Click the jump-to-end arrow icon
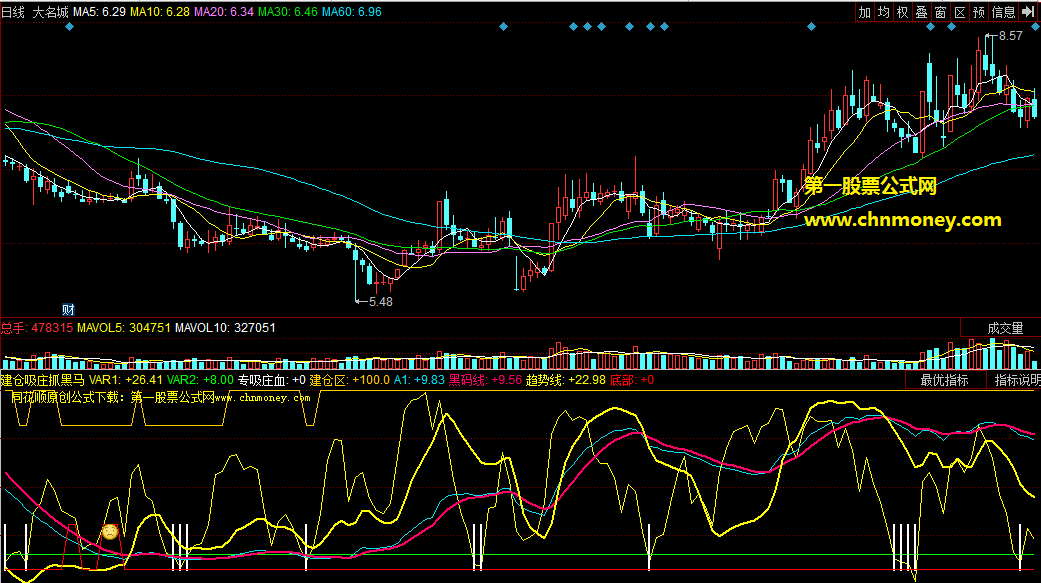This screenshot has width=1041, height=583. [1028, 12]
